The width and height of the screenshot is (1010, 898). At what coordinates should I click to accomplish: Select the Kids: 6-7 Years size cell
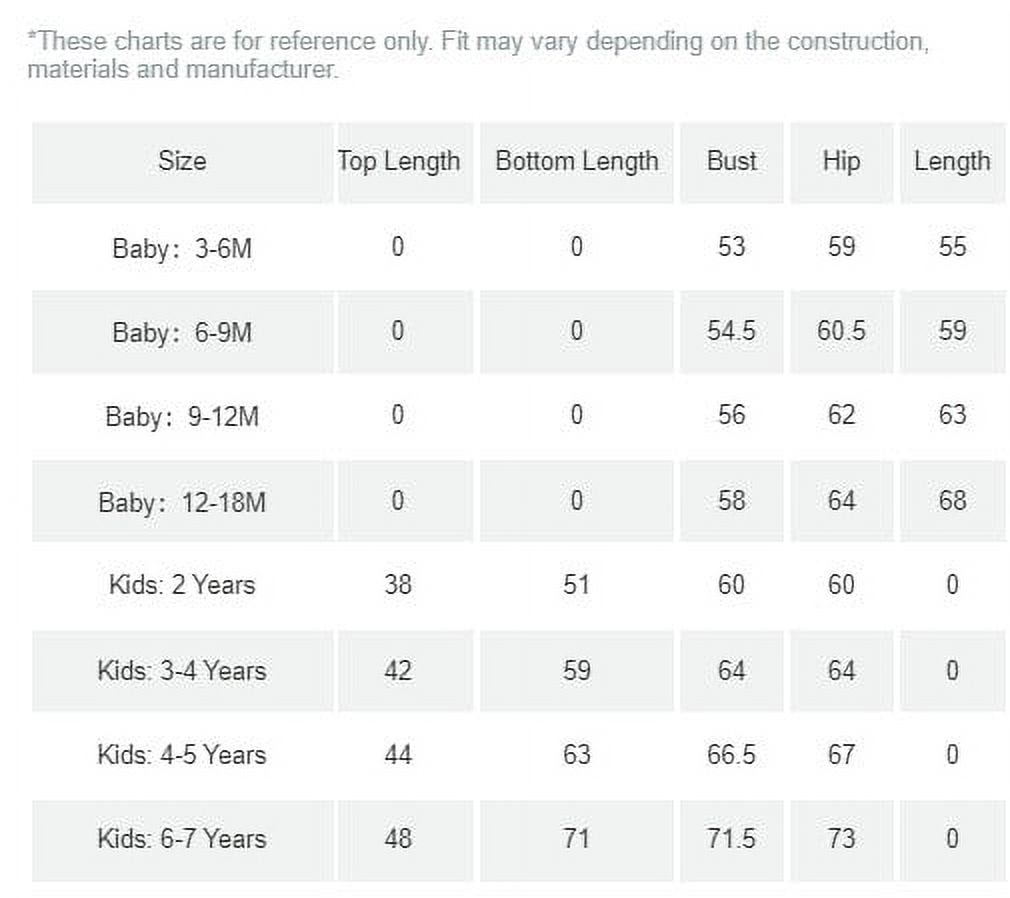click(182, 839)
